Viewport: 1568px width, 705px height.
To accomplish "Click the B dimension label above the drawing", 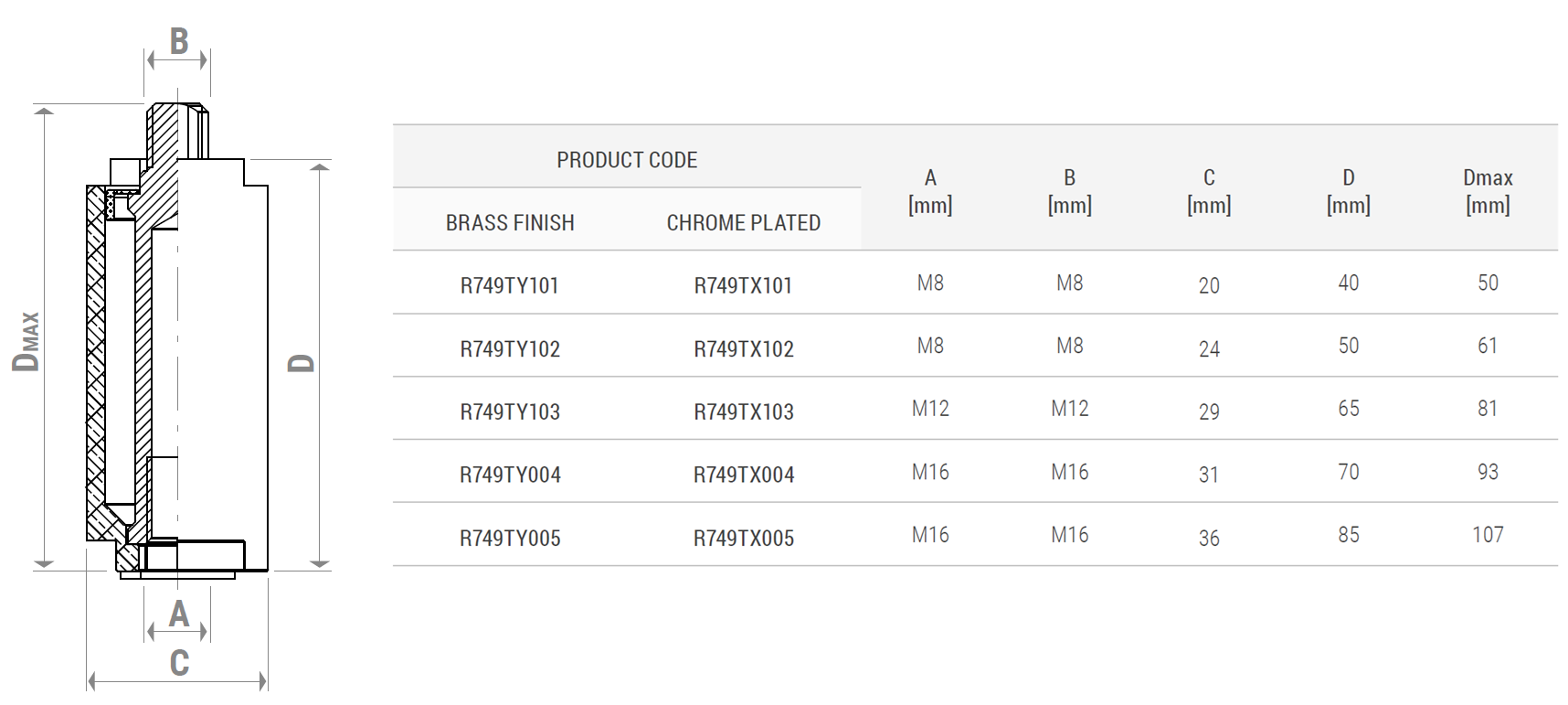I will [x=179, y=41].
